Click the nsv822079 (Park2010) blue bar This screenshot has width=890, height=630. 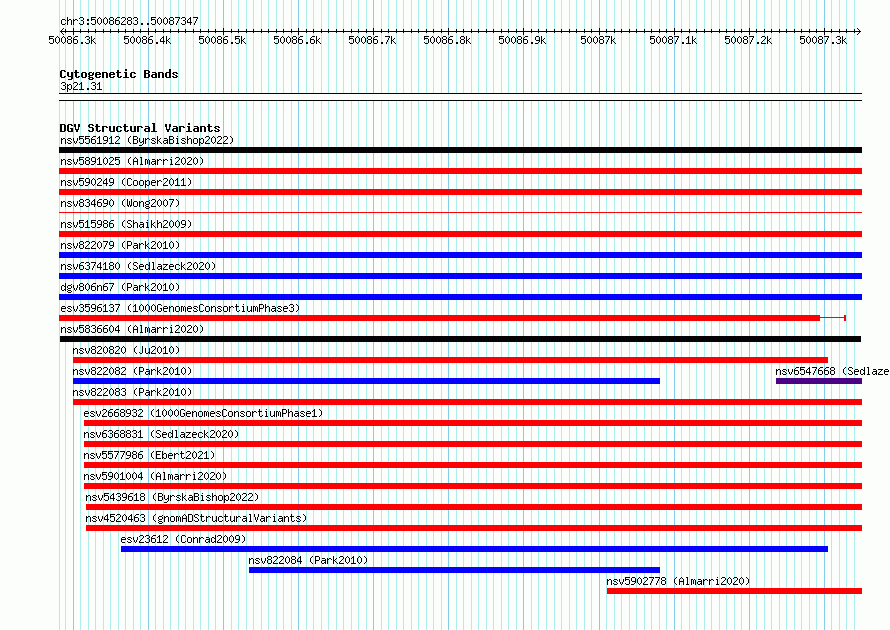tap(460, 255)
